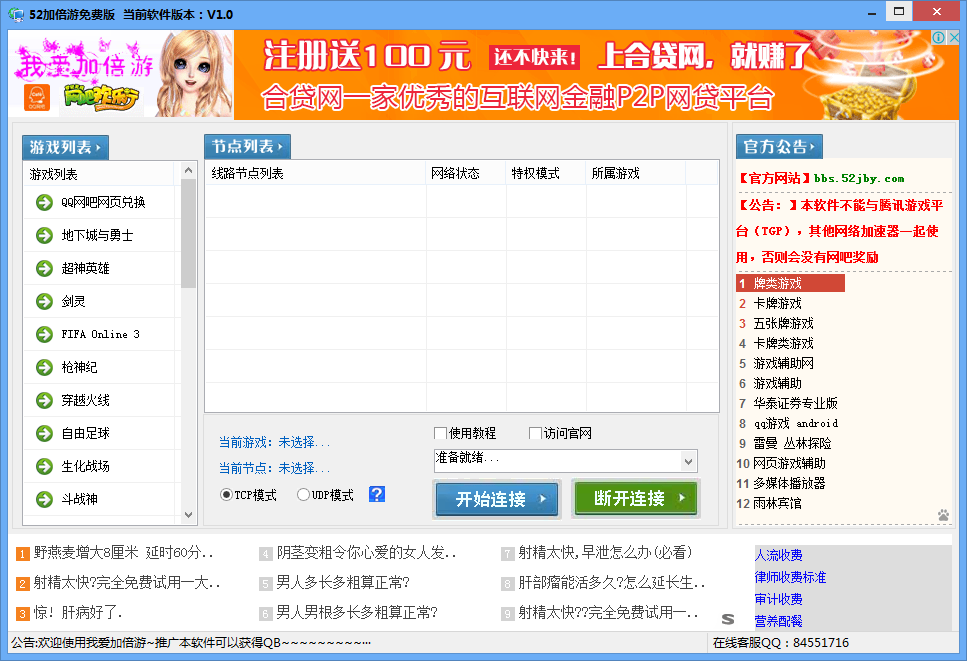
Task: Click the game list scrollbar thumb
Action: (189, 233)
